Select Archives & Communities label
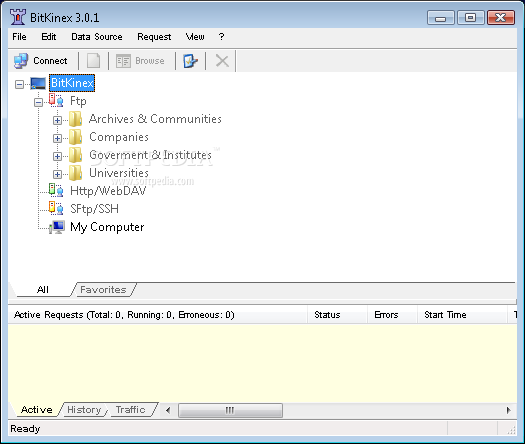This screenshot has height=444, width=525. click(155, 119)
